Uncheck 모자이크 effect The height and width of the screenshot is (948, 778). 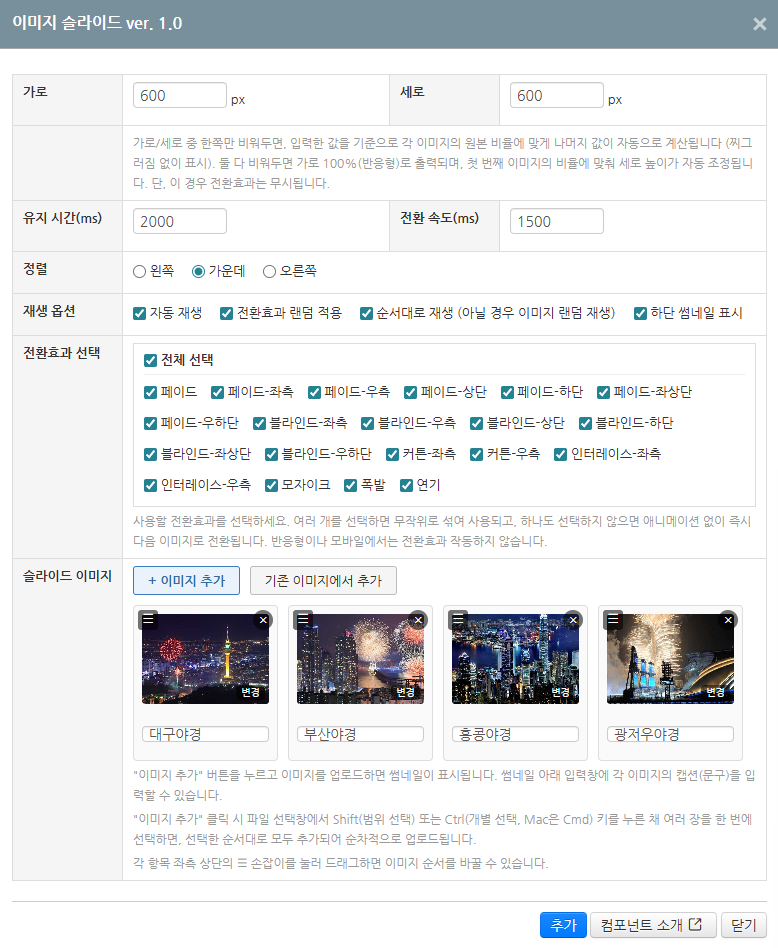pos(271,485)
